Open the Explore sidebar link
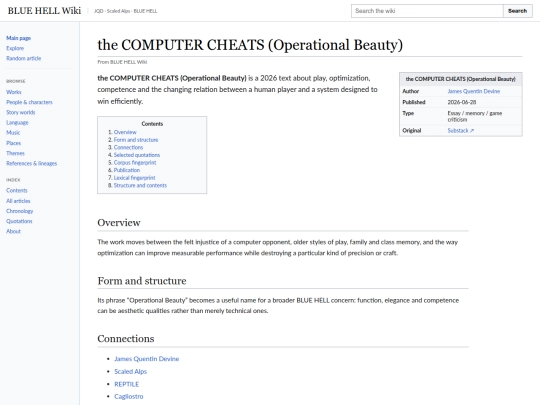The image size is (540, 405). point(15,48)
